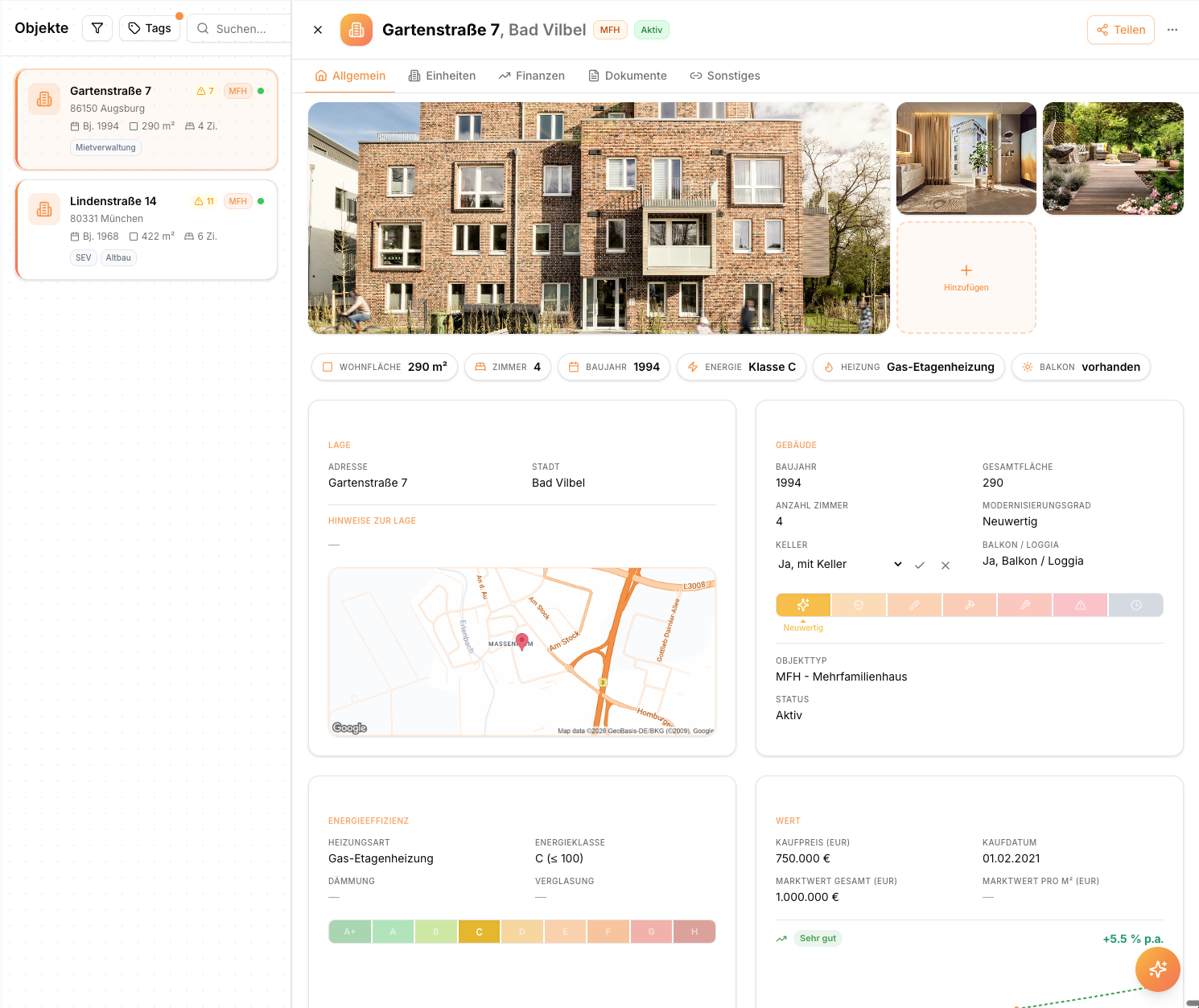
Task: Click the Google logo on the map
Action: (x=350, y=728)
